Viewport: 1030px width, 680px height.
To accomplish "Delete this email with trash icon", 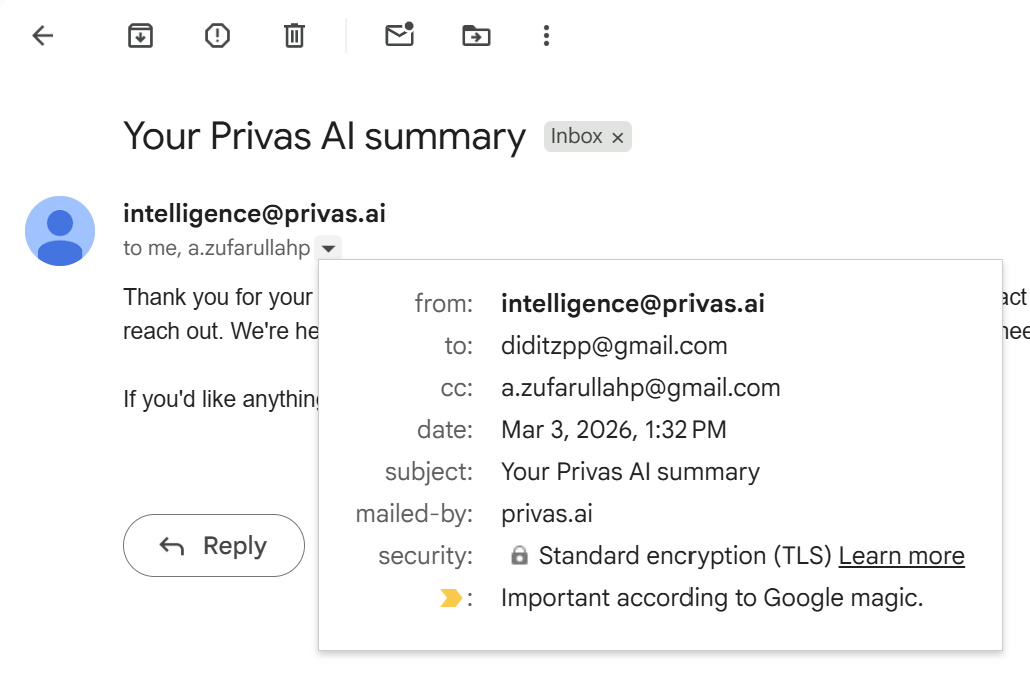I will [294, 37].
